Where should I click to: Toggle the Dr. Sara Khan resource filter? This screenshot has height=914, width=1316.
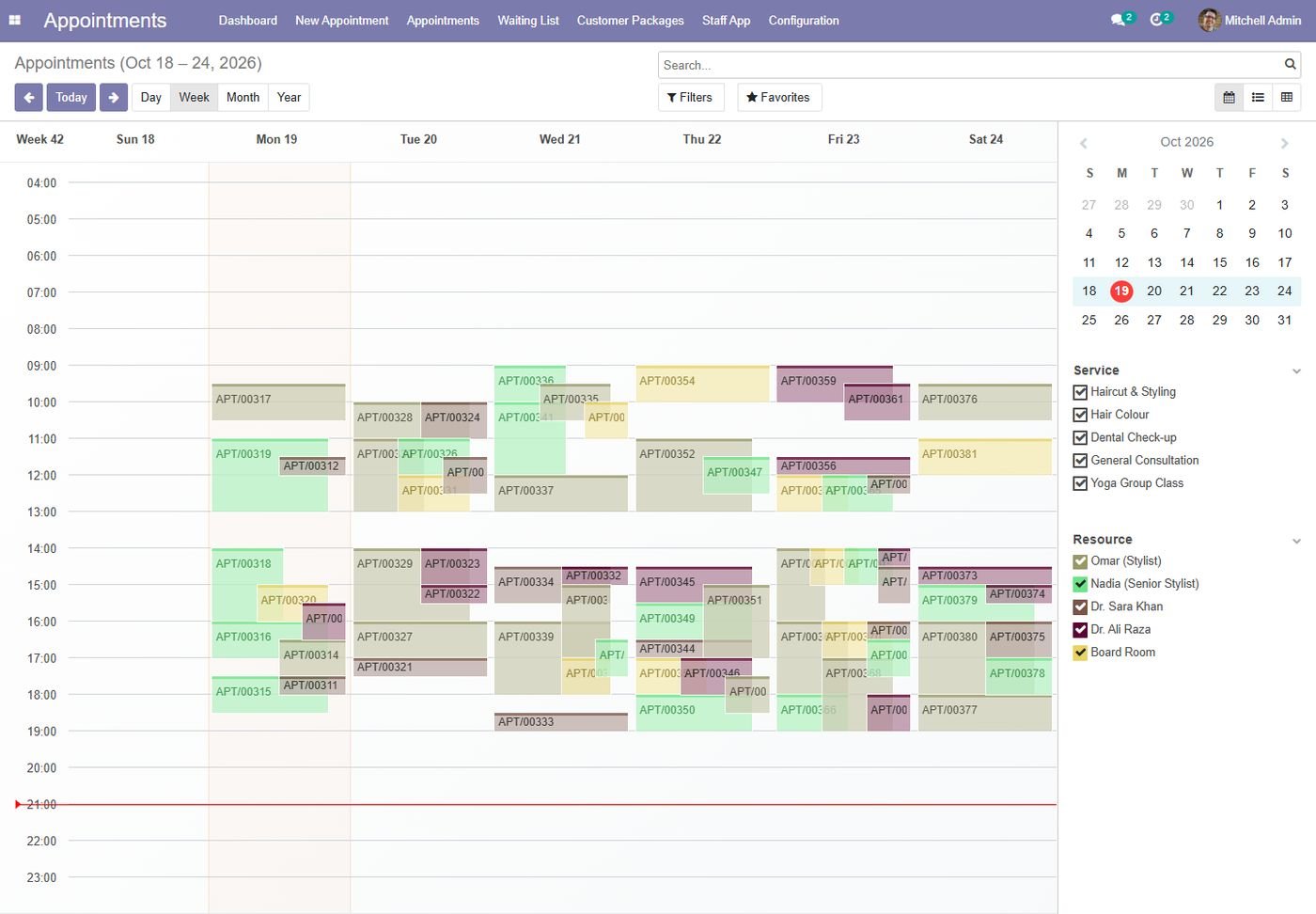[x=1080, y=607]
